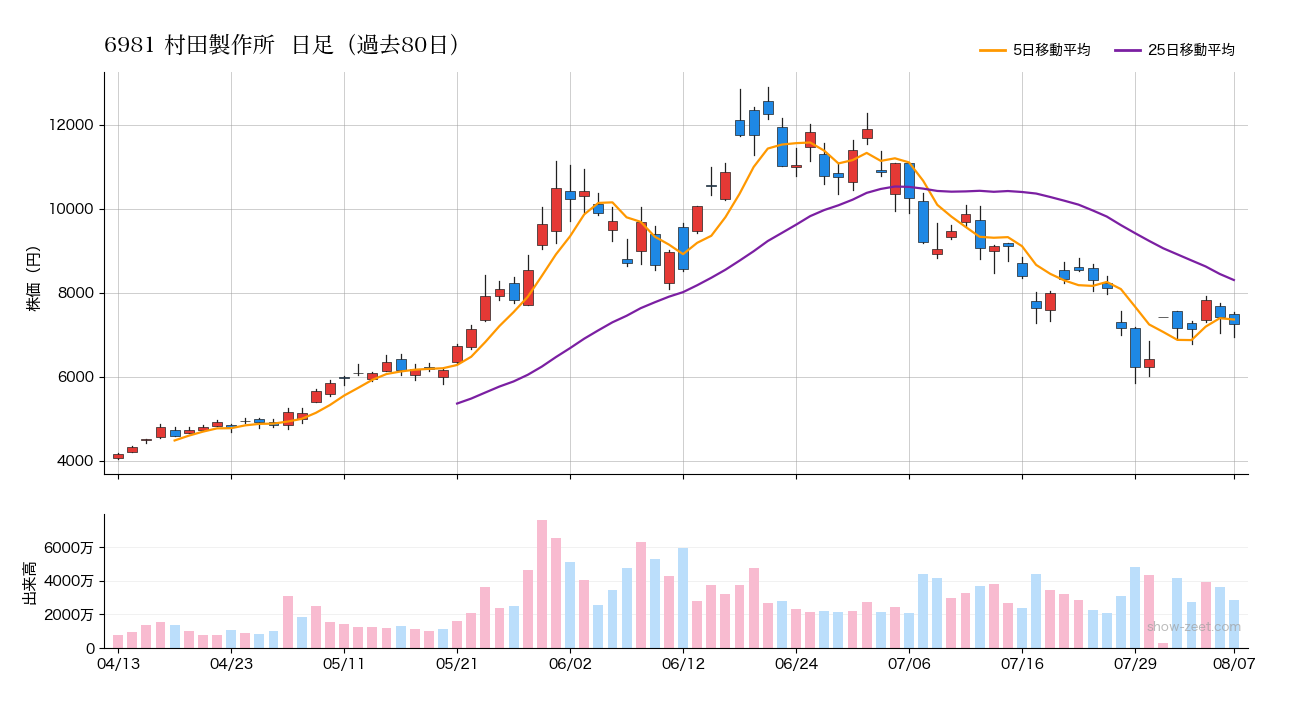Select the 04/13 date label
Screen dimensions: 1300x720
click(118, 662)
